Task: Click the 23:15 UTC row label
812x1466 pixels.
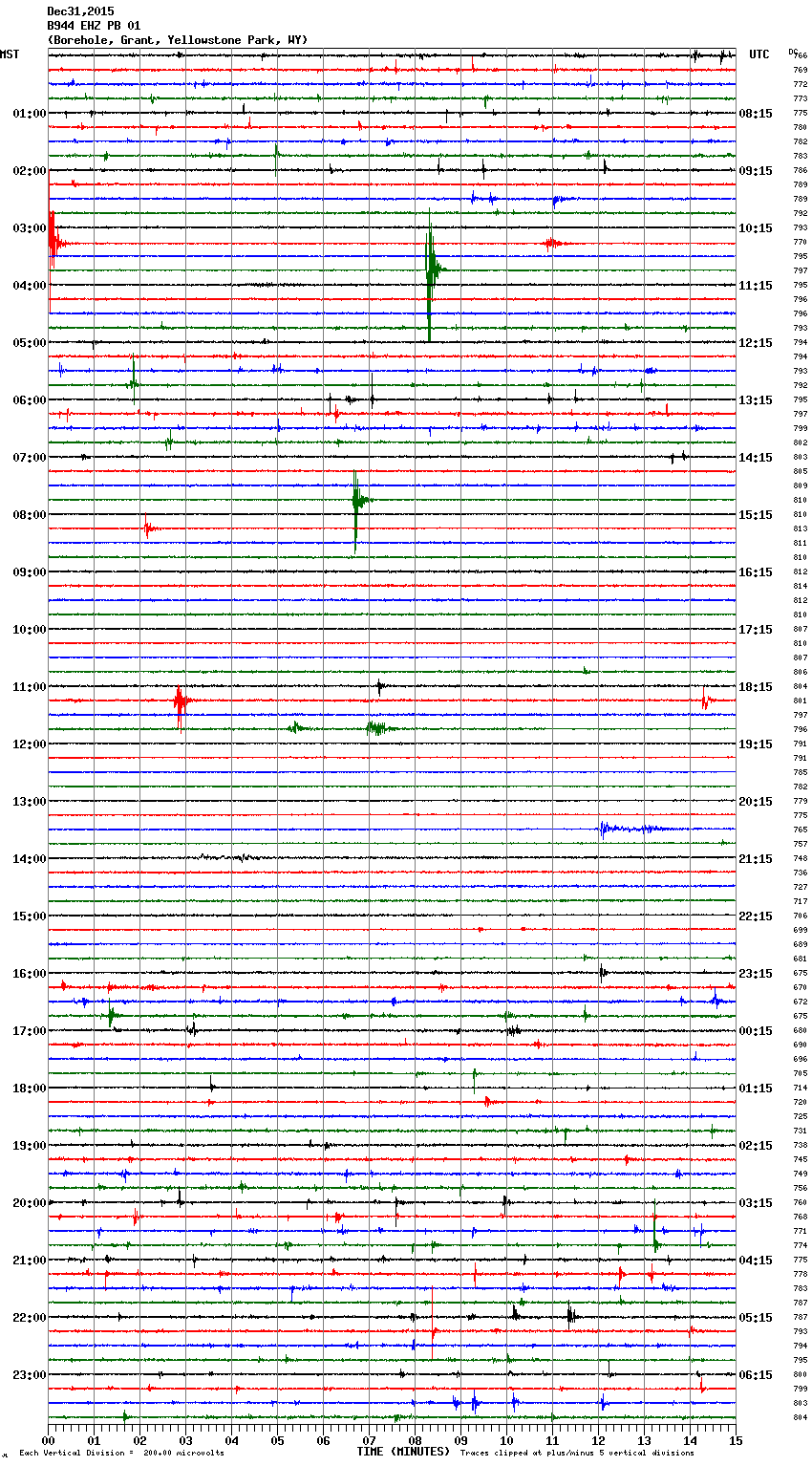Action: tap(756, 974)
